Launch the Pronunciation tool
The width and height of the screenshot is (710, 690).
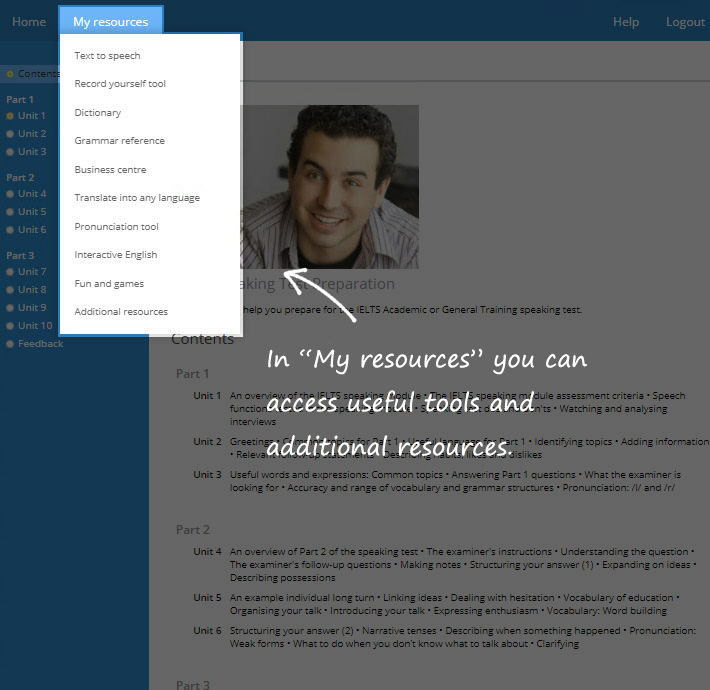[x=116, y=227]
